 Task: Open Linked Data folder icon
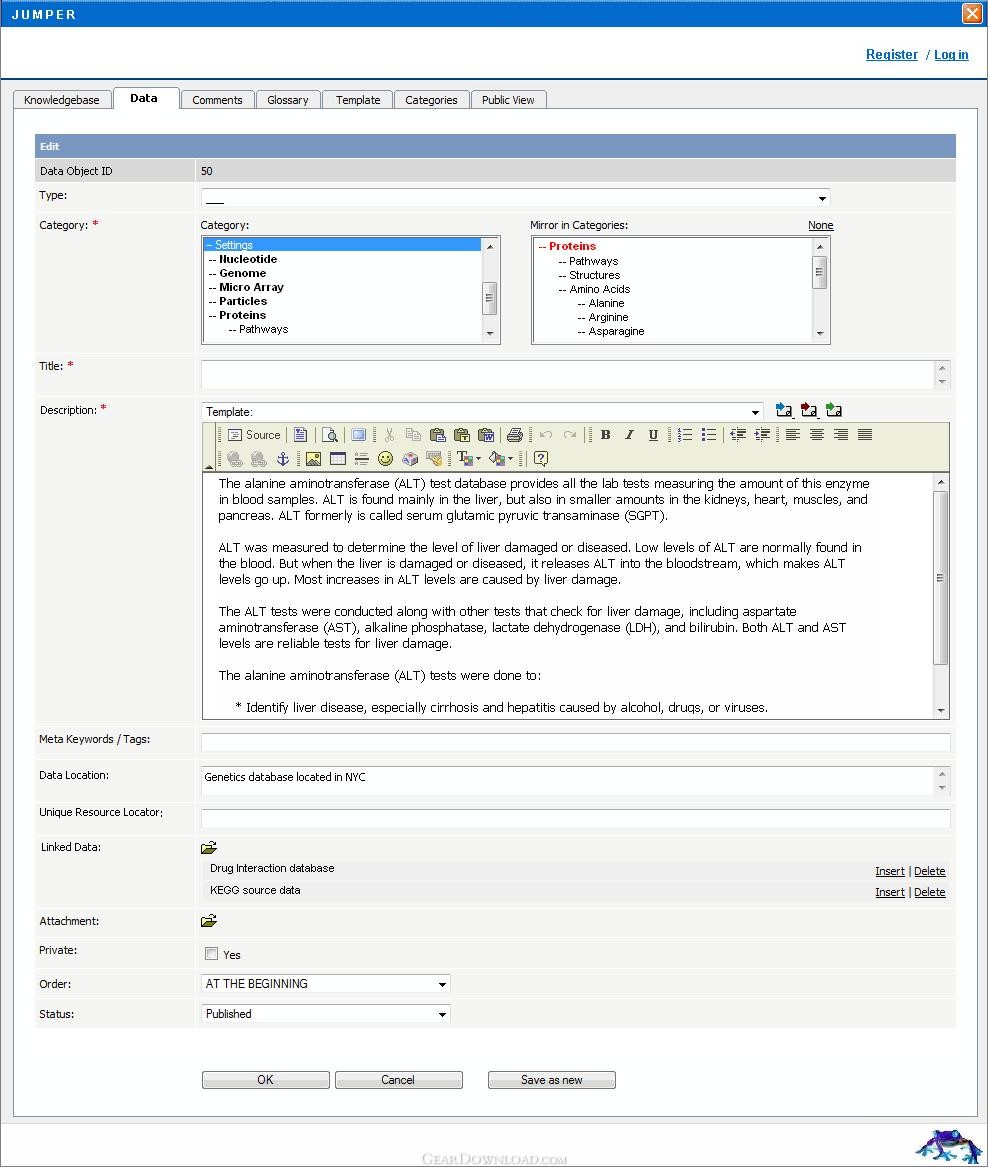(x=209, y=848)
